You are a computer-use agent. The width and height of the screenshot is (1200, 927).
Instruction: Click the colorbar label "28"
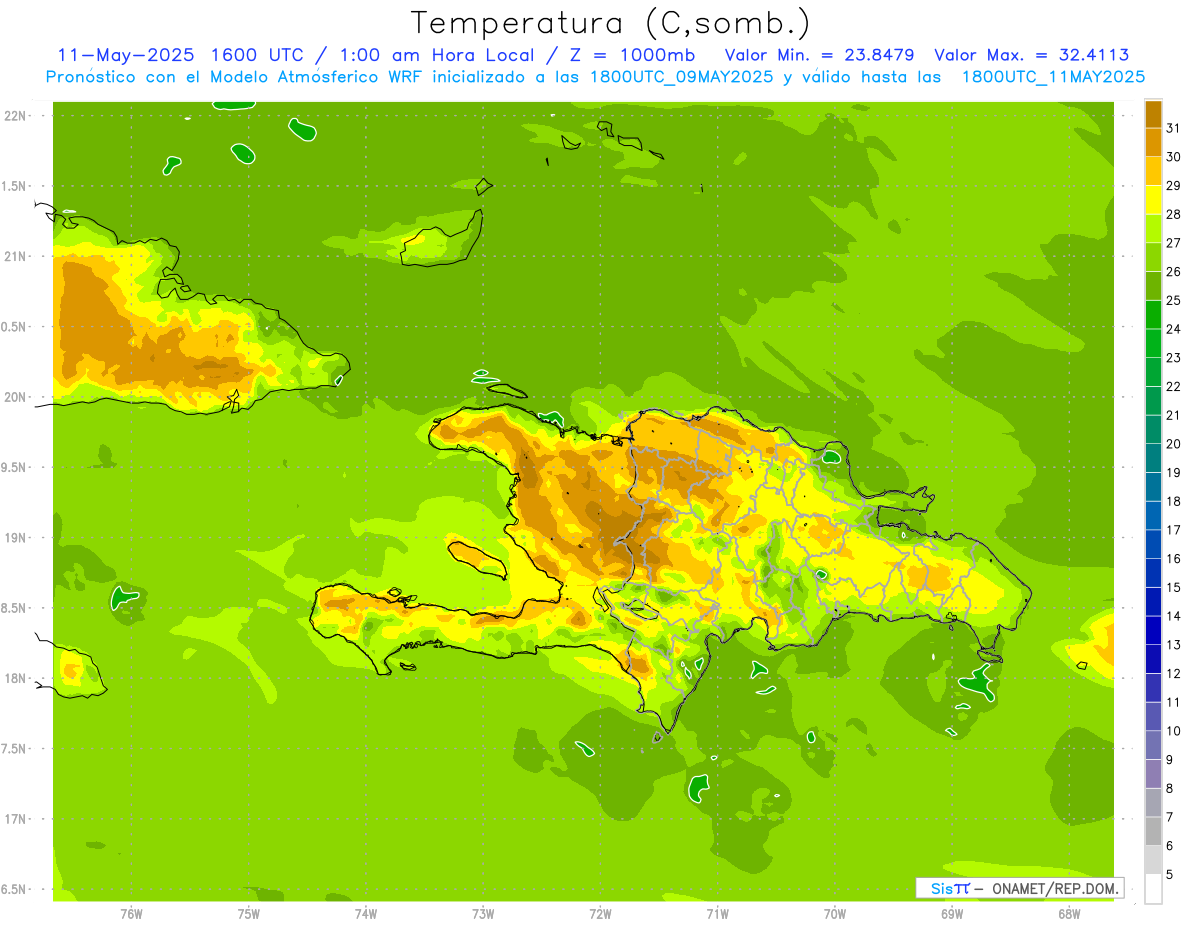pyautogui.click(x=1174, y=214)
